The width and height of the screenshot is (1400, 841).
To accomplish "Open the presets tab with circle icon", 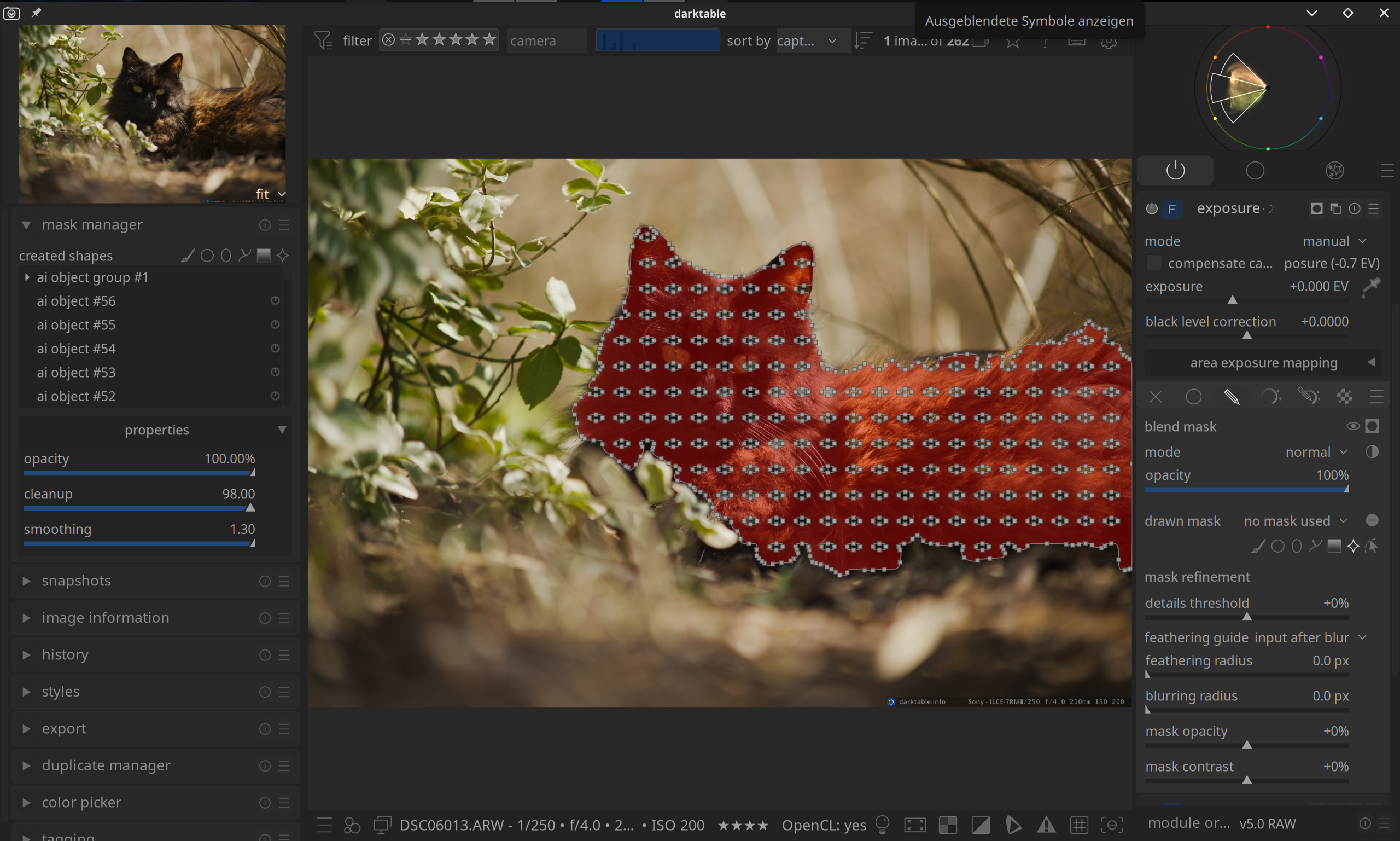I will click(1255, 171).
